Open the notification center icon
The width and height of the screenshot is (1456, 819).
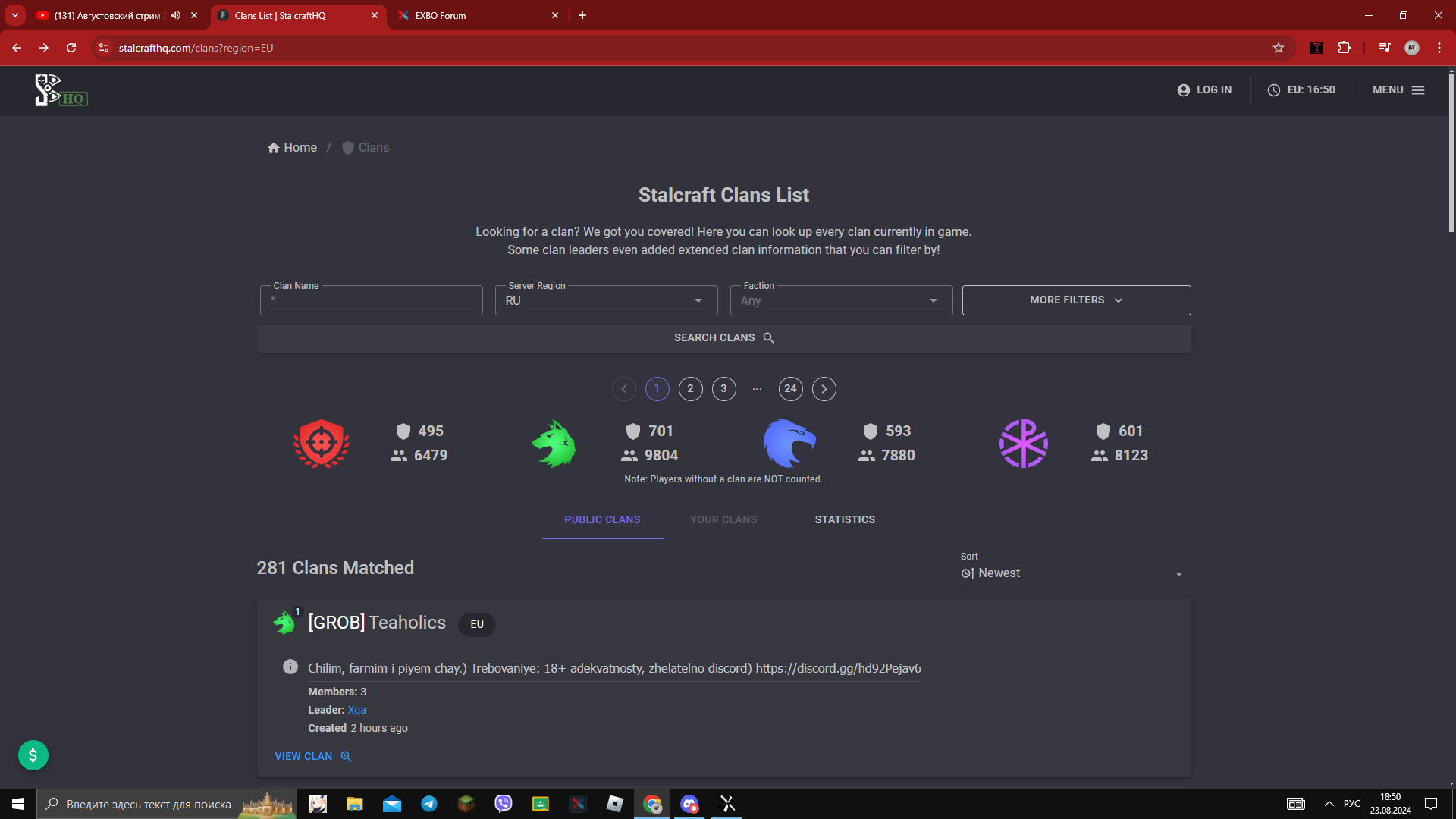point(1431,804)
